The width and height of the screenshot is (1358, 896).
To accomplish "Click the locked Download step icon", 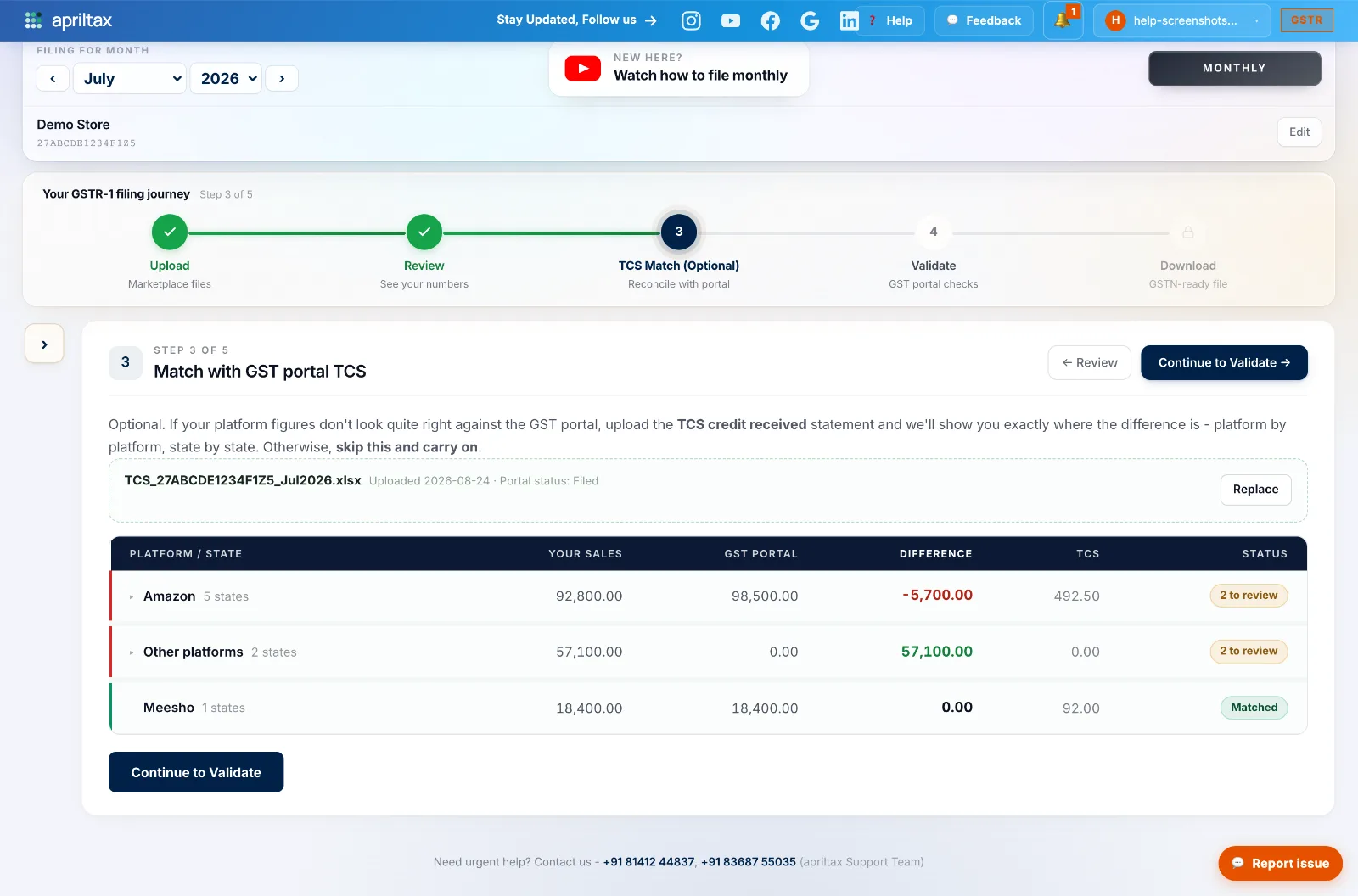I will [x=1188, y=232].
